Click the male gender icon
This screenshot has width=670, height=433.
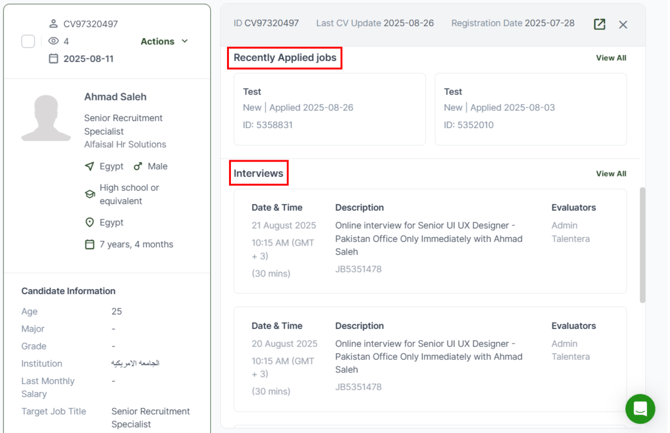[x=138, y=166]
